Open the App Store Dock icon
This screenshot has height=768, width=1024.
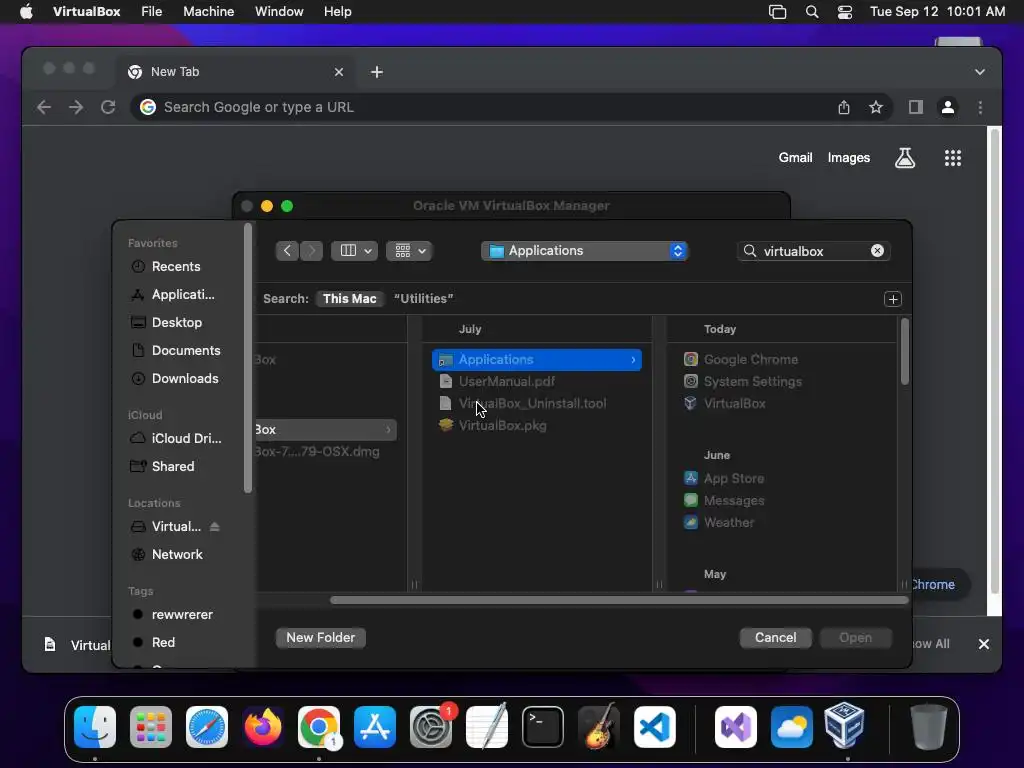pos(375,726)
